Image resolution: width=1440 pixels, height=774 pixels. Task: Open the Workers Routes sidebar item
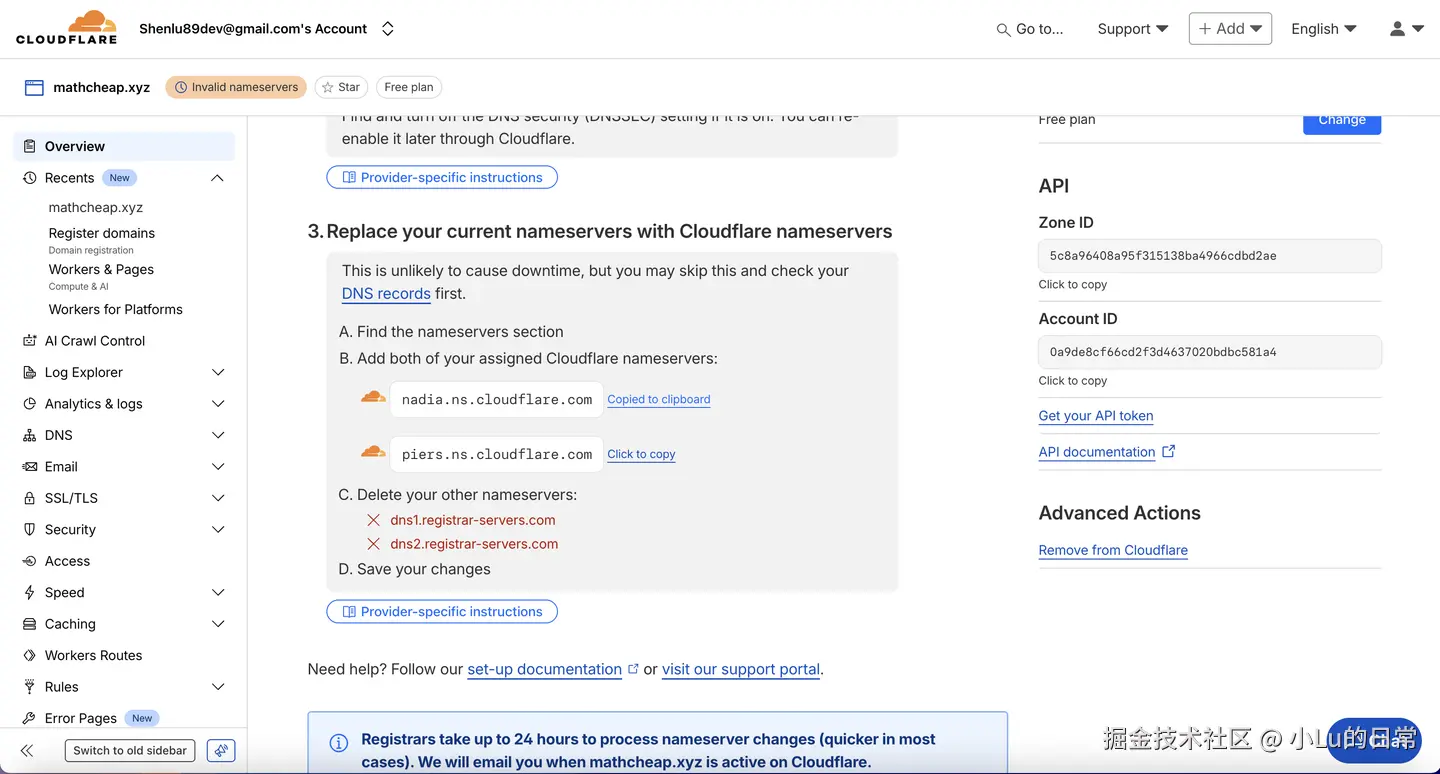click(93, 656)
